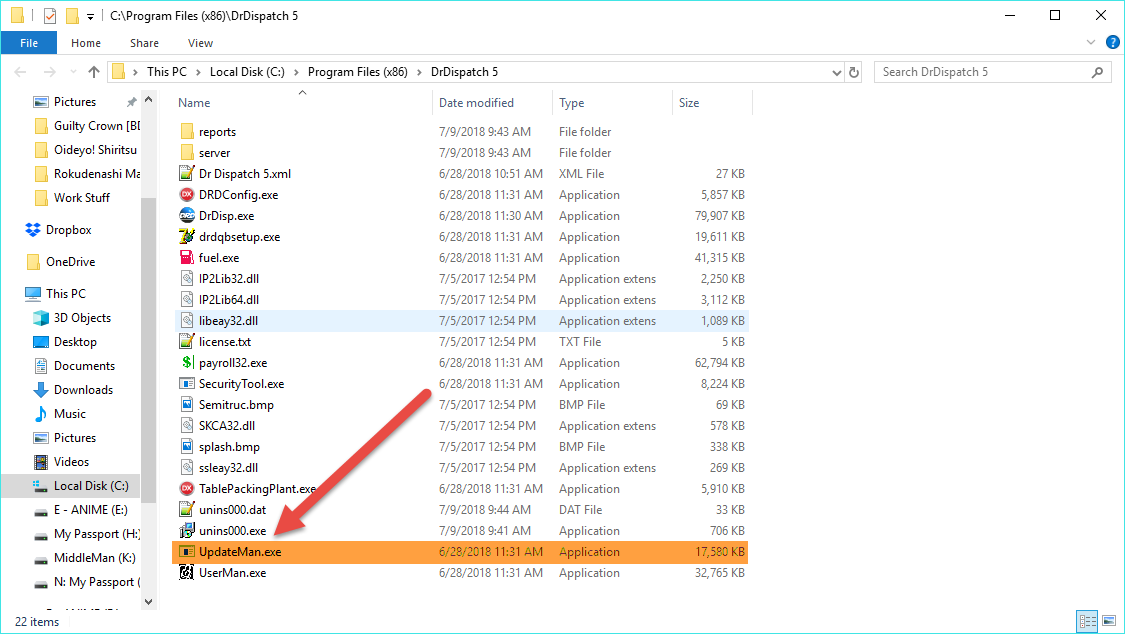This screenshot has height=634, width=1125.
Task: Select the libeay32.dll file
Action: [461, 321]
